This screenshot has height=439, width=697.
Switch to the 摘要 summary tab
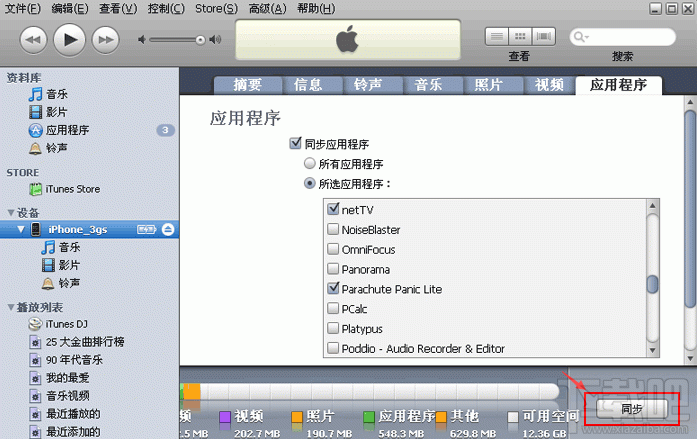point(248,85)
